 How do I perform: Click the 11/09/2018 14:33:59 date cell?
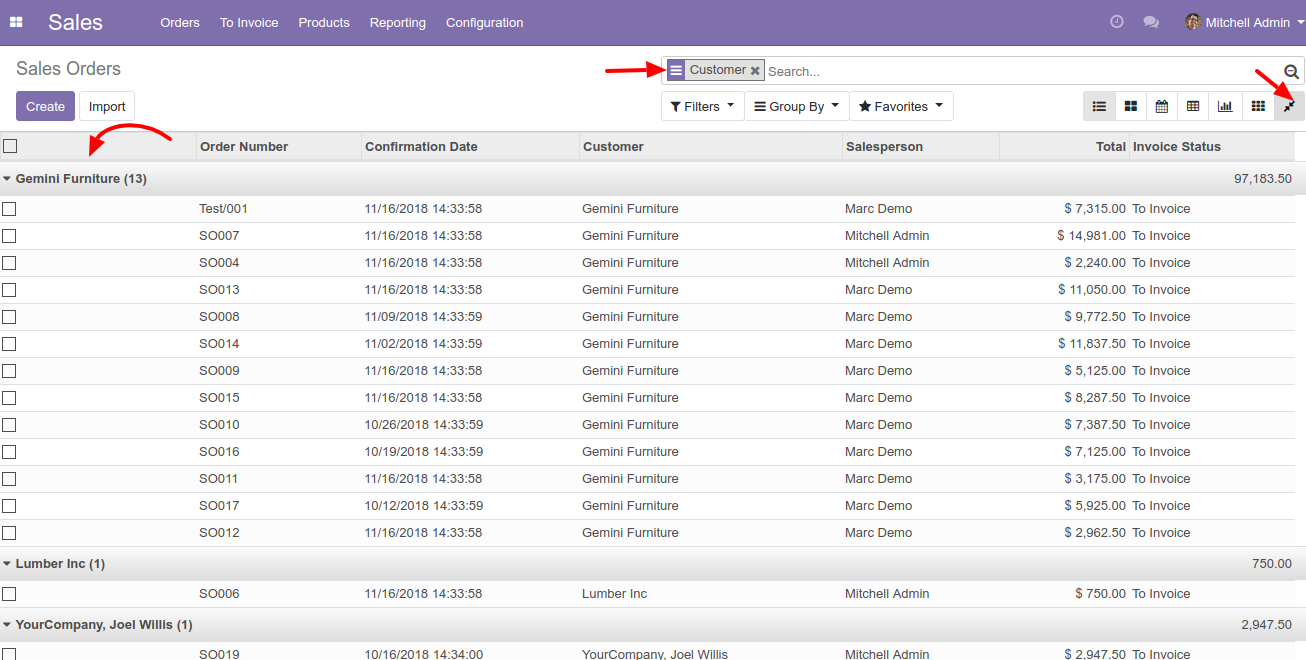[x=423, y=317]
